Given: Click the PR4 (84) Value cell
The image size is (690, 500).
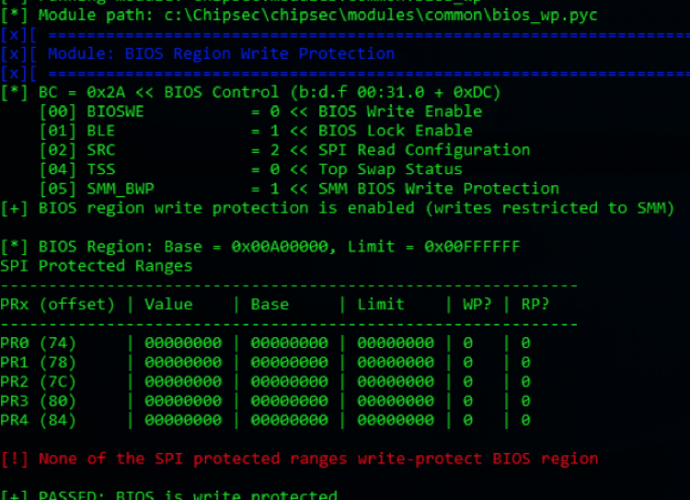Looking at the screenshot, I should [x=183, y=420].
